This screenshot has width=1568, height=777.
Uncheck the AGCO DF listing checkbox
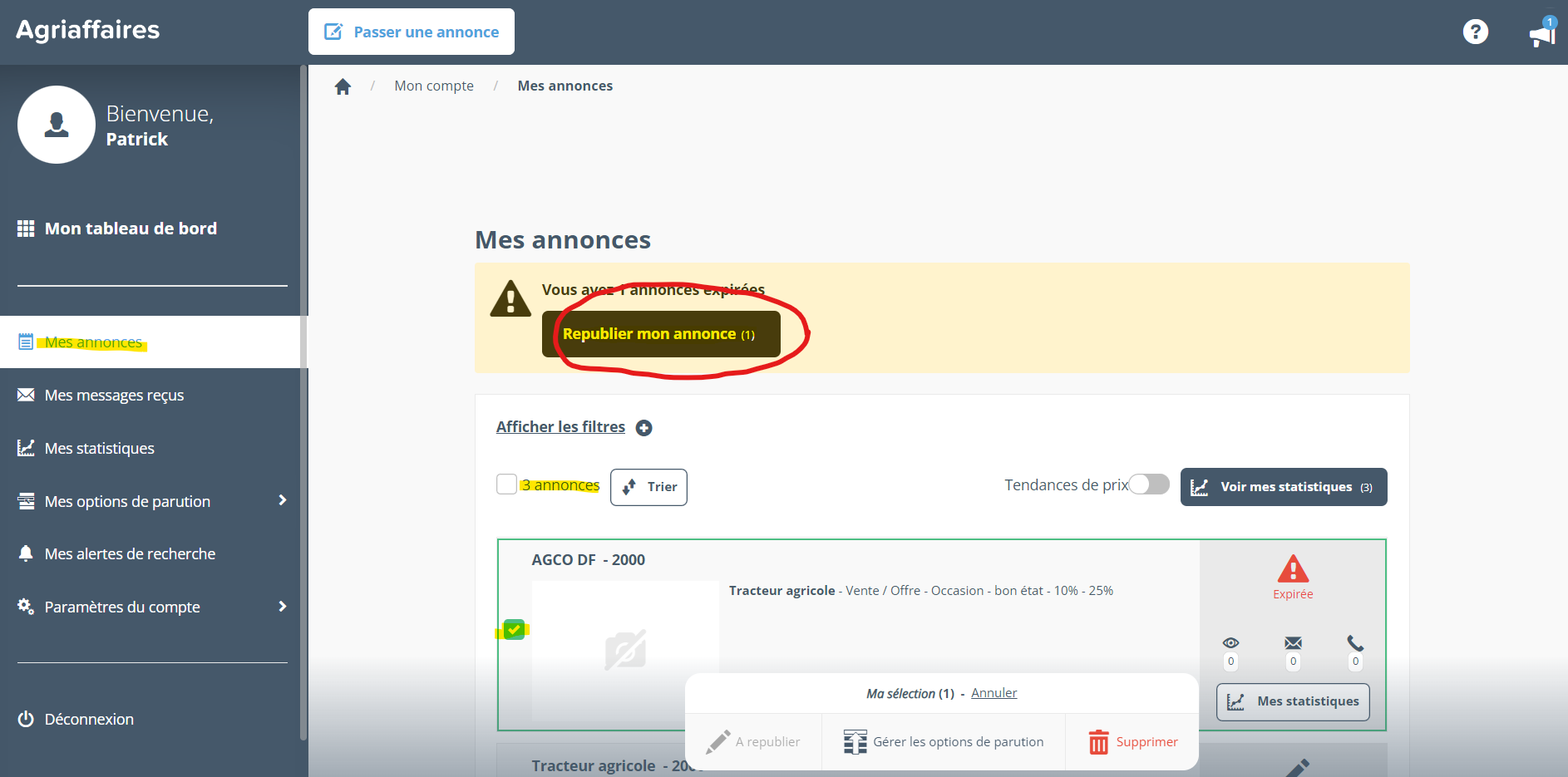pyautogui.click(x=514, y=630)
